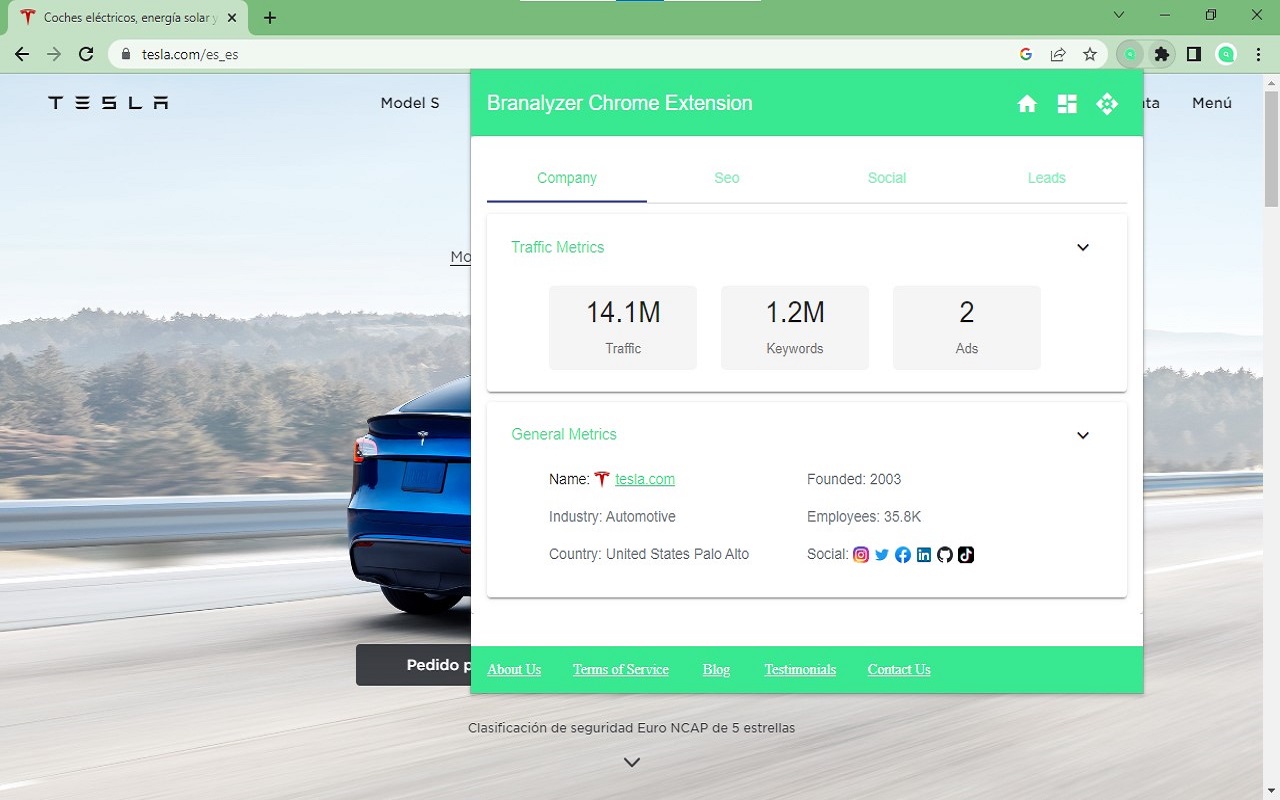Image resolution: width=1280 pixels, height=800 pixels.
Task: Open Tesla's Menú item
Action: pos(1212,103)
